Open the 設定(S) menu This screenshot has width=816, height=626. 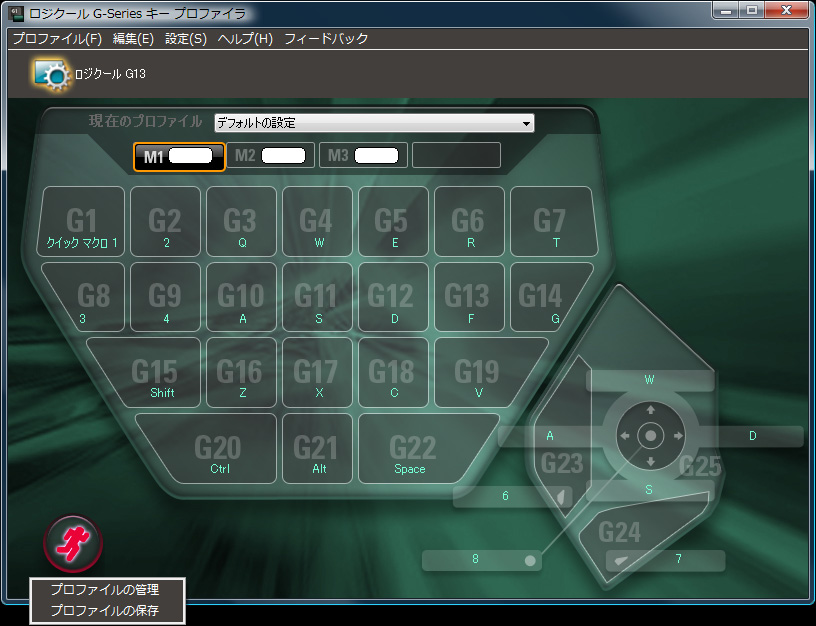[x=185, y=39]
